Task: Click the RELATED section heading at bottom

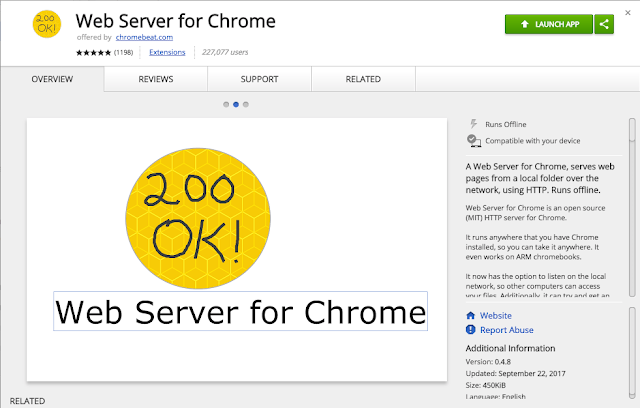Action: coord(27,401)
